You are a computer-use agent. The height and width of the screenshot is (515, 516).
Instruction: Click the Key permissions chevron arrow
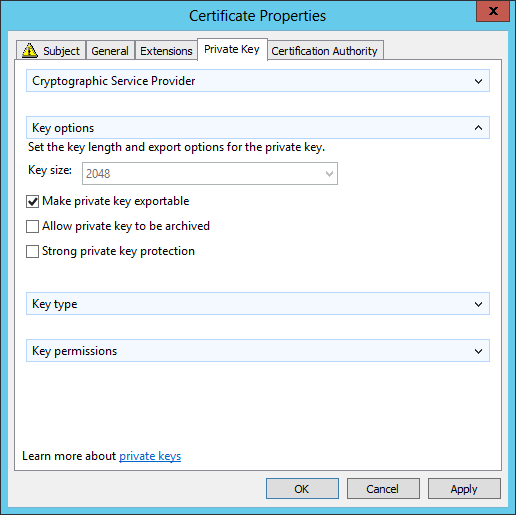tap(478, 351)
